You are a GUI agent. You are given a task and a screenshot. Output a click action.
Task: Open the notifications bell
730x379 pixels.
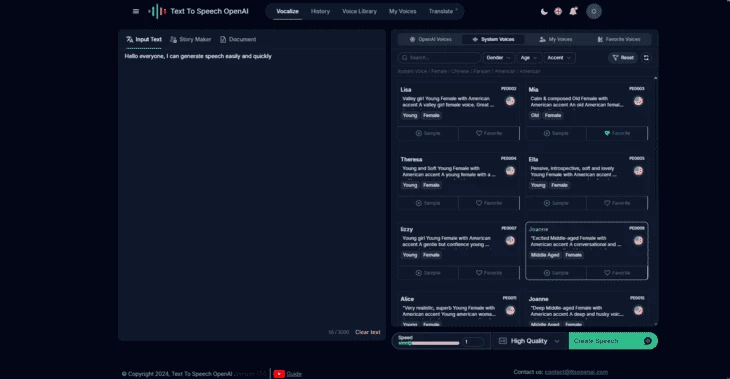[573, 11]
